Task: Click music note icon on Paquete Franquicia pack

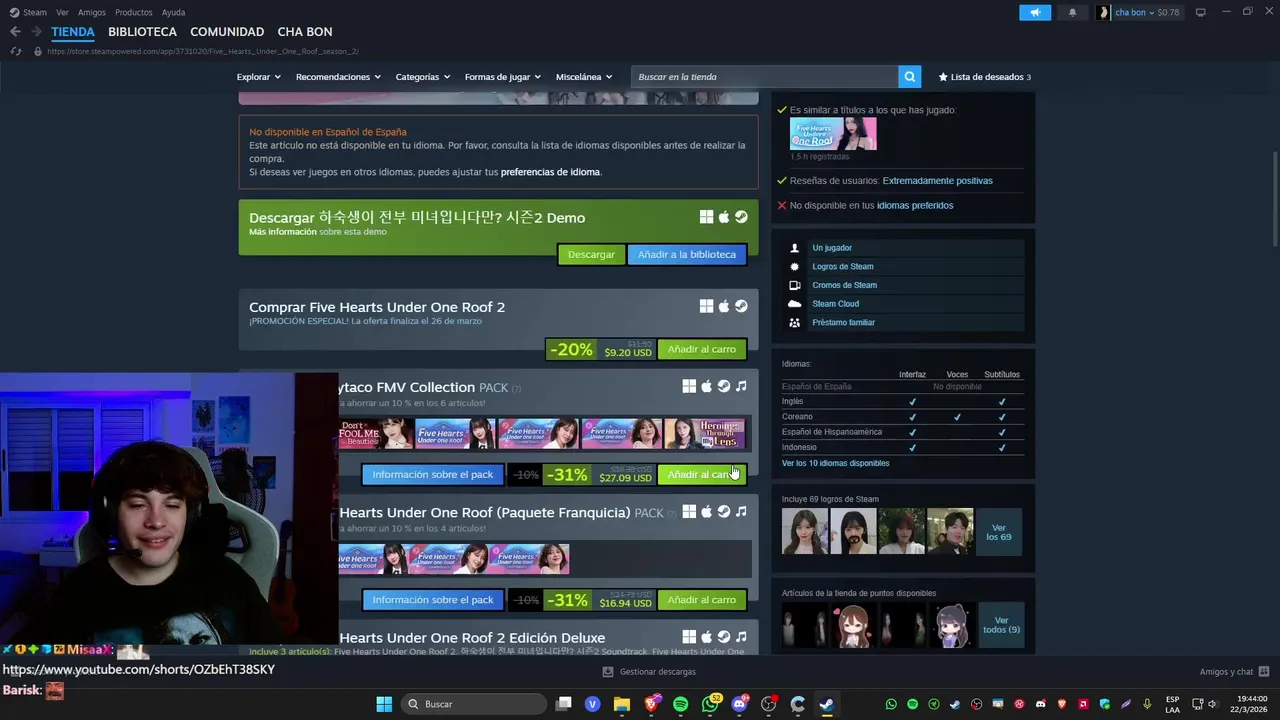Action: click(741, 512)
